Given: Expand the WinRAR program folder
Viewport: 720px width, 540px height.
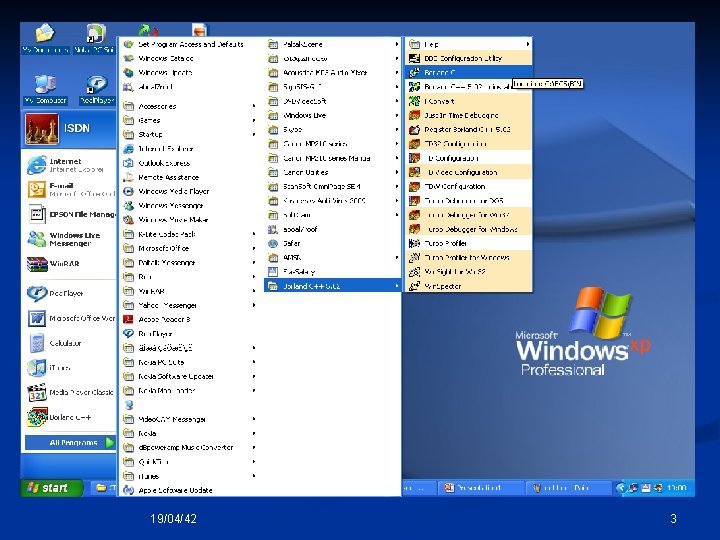Looking at the screenshot, I should 189,291.
